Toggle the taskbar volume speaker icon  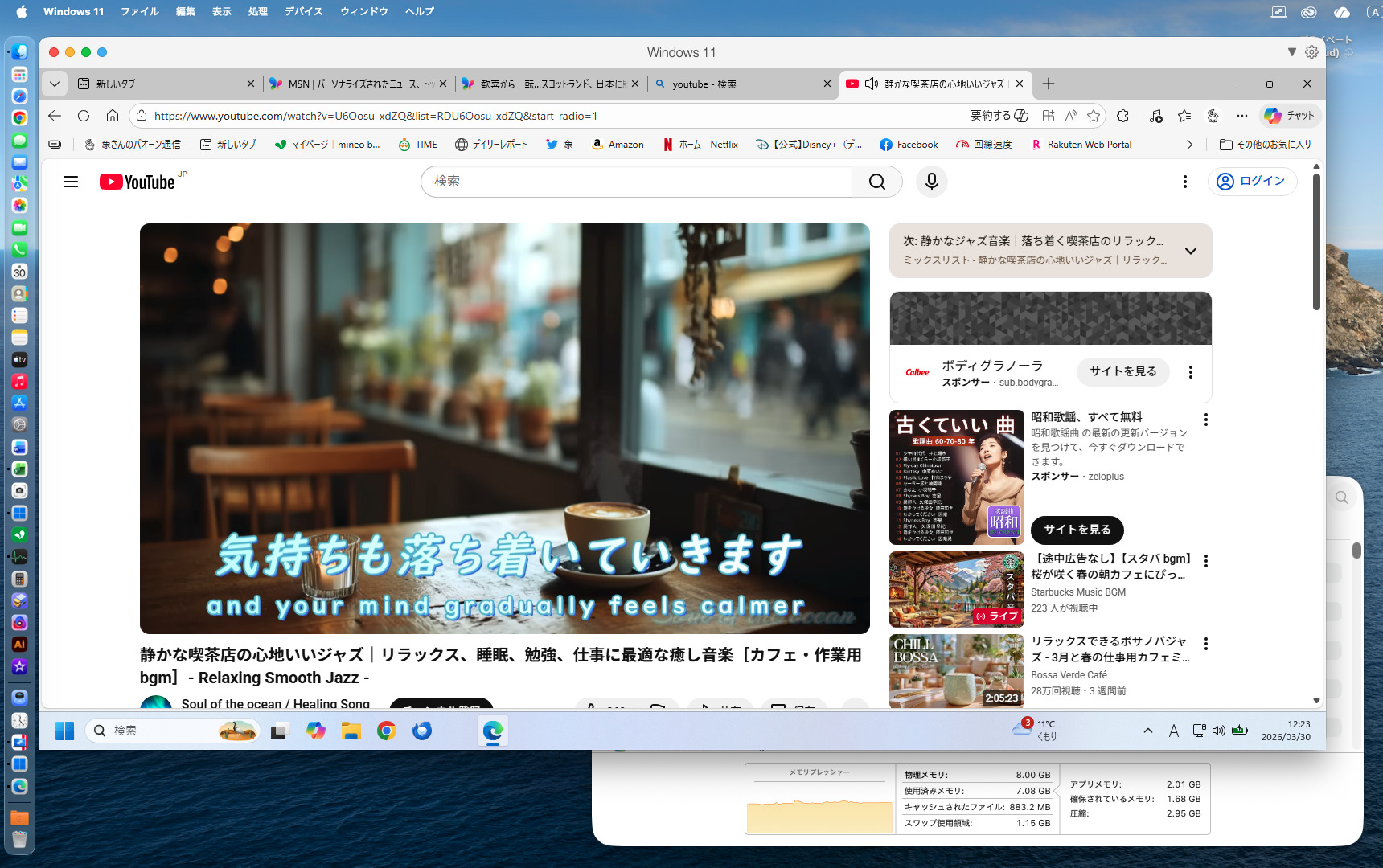pyautogui.click(x=1219, y=731)
